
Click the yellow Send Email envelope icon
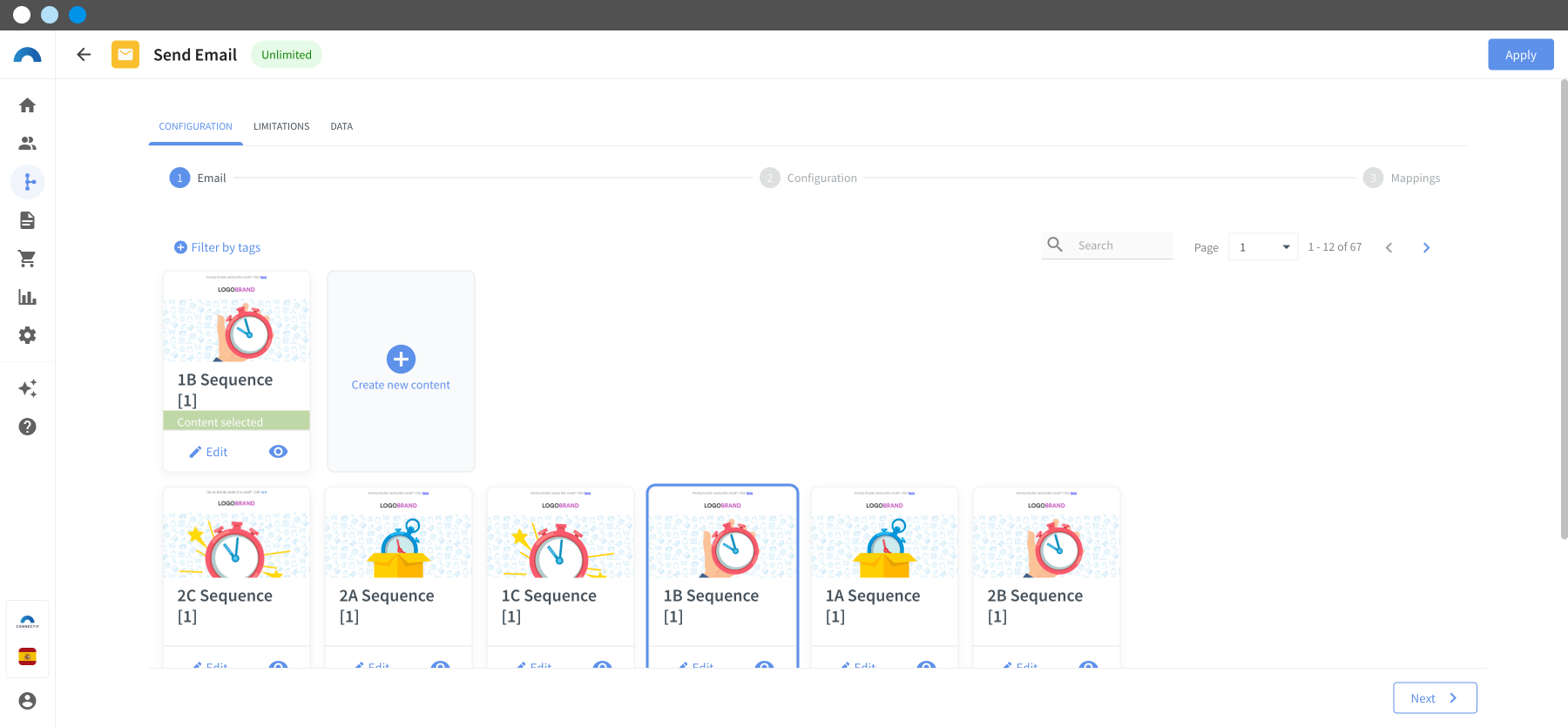(125, 55)
